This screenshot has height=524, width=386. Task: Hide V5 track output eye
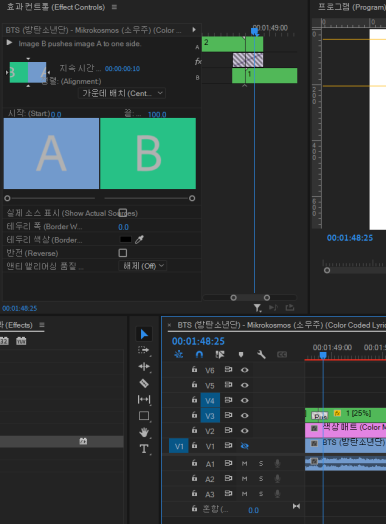(245, 385)
